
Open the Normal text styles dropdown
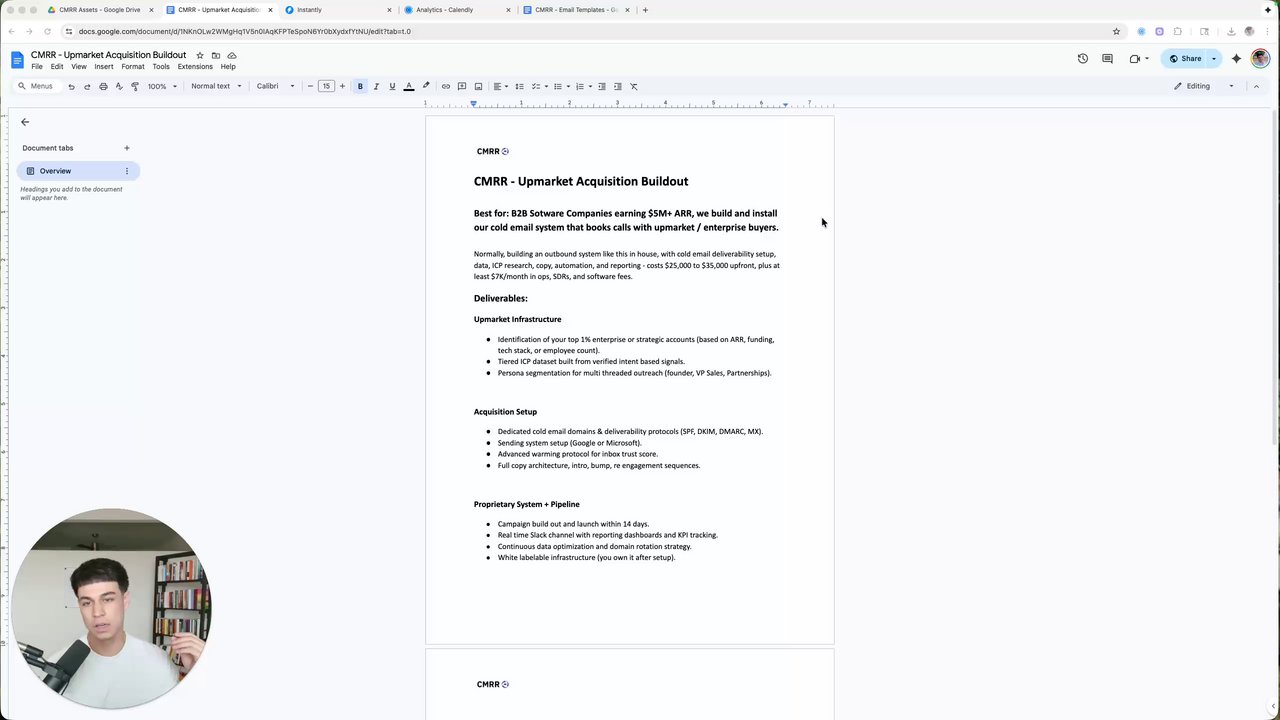pyautogui.click(x=216, y=86)
